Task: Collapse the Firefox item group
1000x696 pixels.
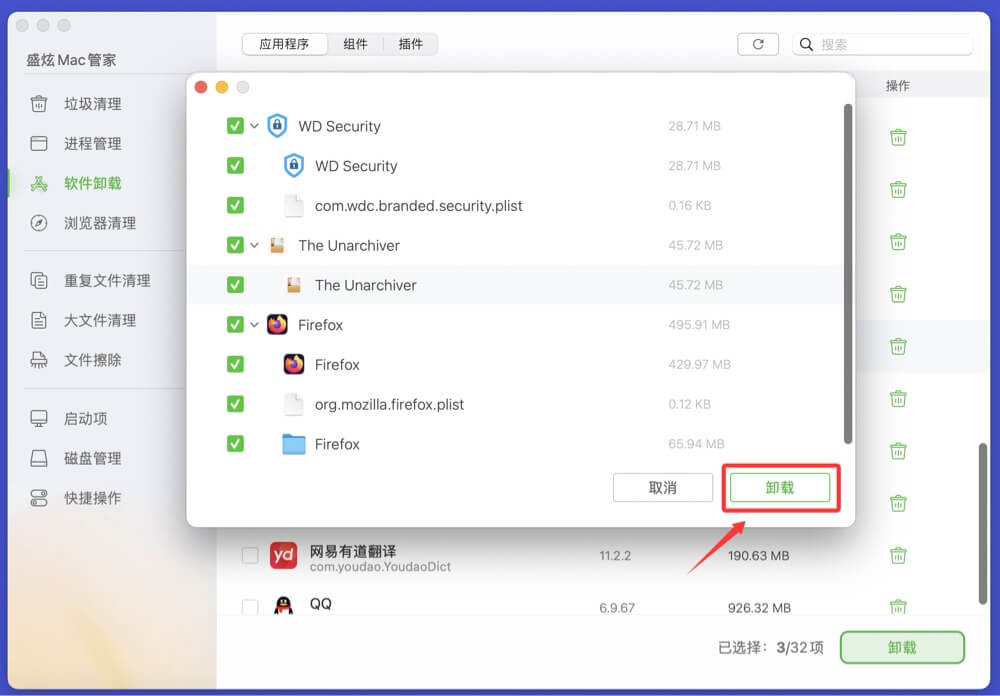Action: click(253, 324)
